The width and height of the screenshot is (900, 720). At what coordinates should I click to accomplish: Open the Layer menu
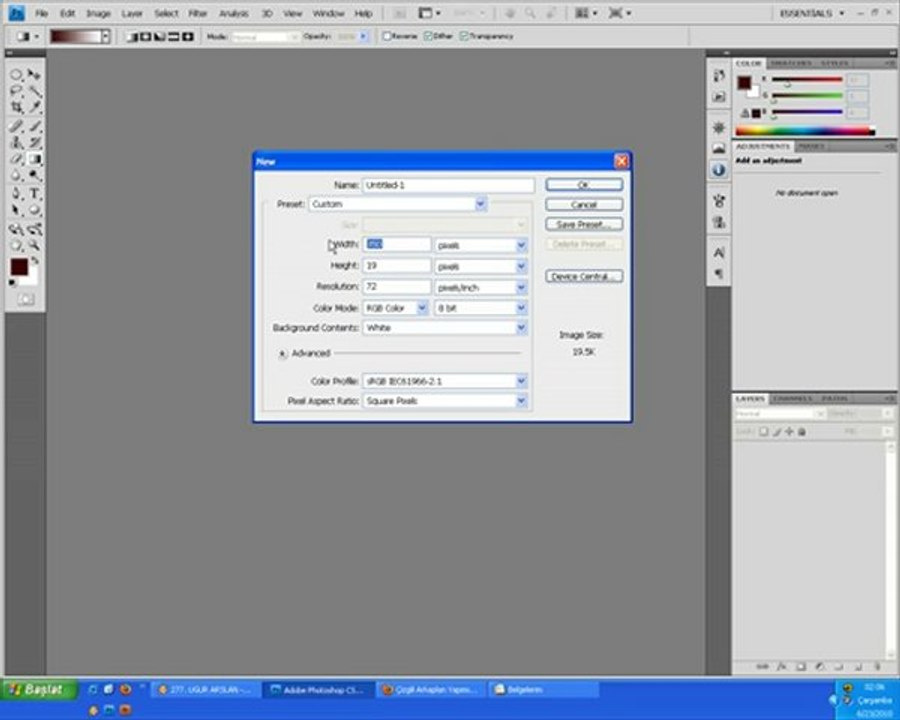tap(131, 13)
